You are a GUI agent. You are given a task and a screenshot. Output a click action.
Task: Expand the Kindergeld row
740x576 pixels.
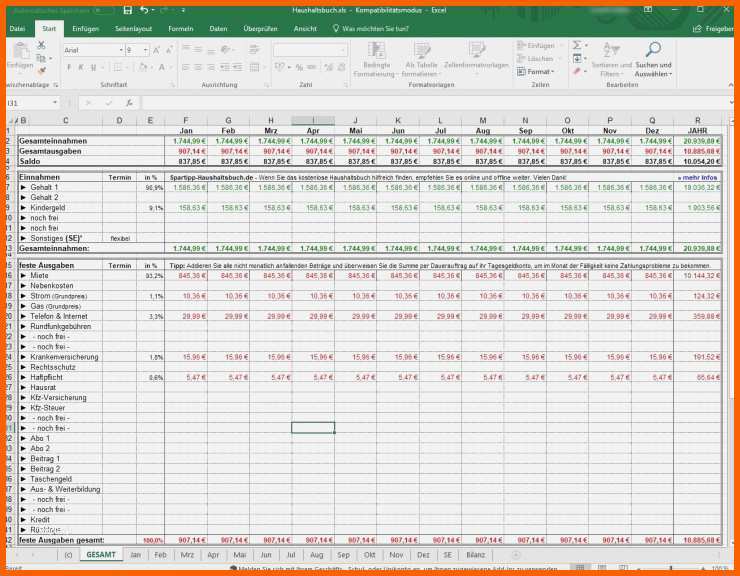pos(23,208)
